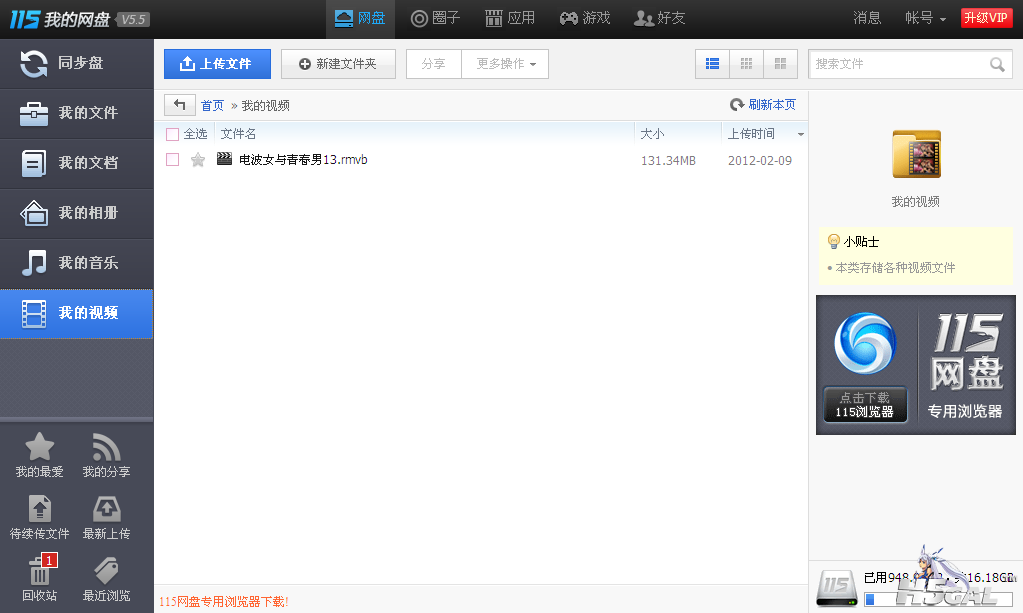
Task: Open the file 电波女与青春男13.rmvb
Action: point(303,160)
